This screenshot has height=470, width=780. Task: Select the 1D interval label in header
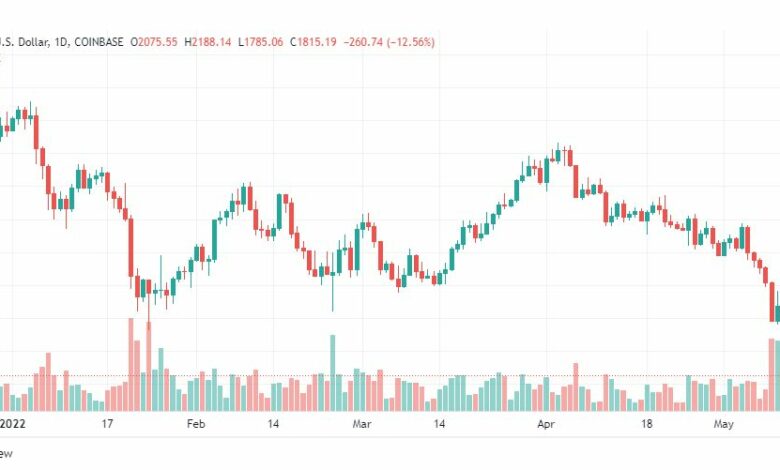tap(61, 42)
